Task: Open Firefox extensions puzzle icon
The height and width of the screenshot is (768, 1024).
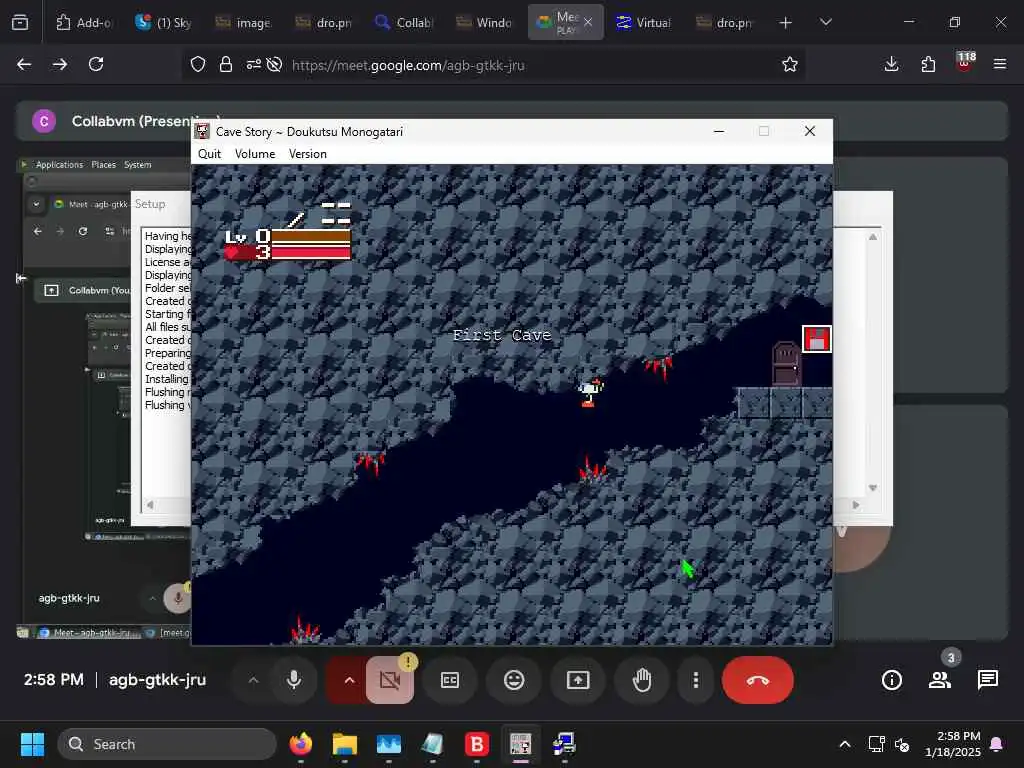Action: [928, 64]
